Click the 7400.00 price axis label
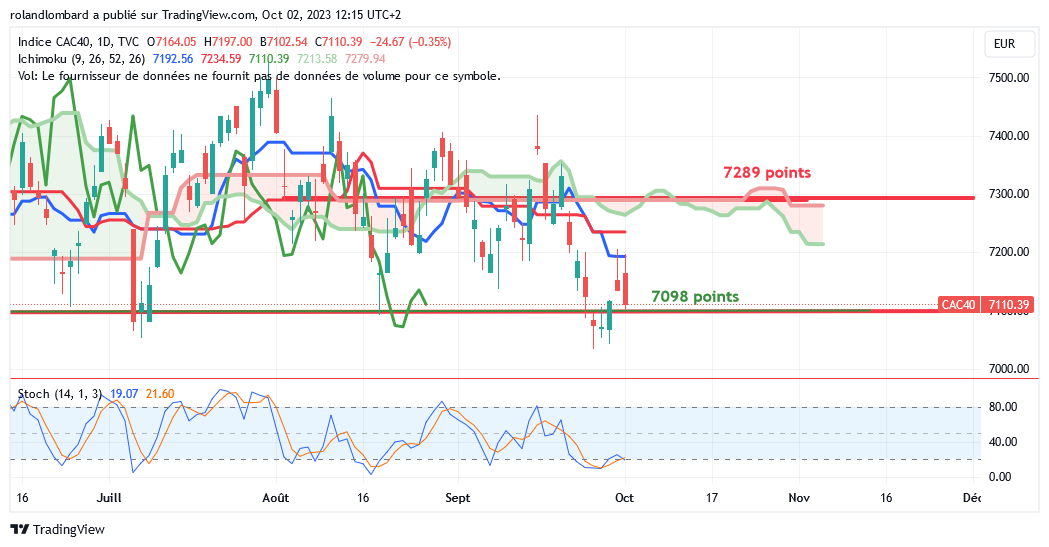This screenshot has height=547, width=1049. 1009,136
